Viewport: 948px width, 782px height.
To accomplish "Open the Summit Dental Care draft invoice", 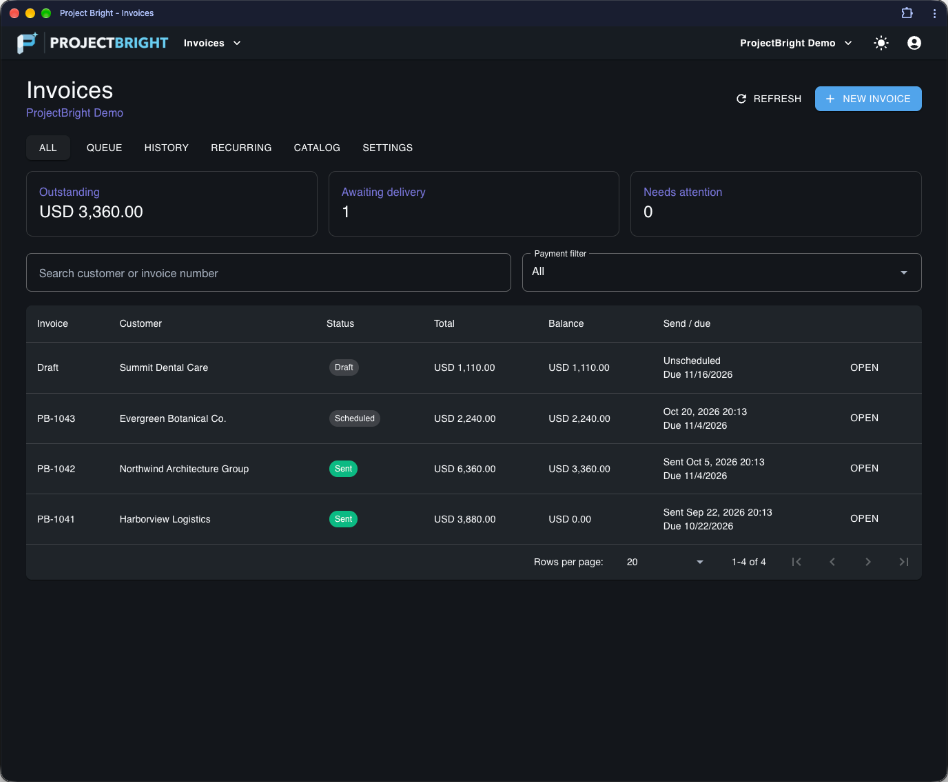I will (x=864, y=368).
